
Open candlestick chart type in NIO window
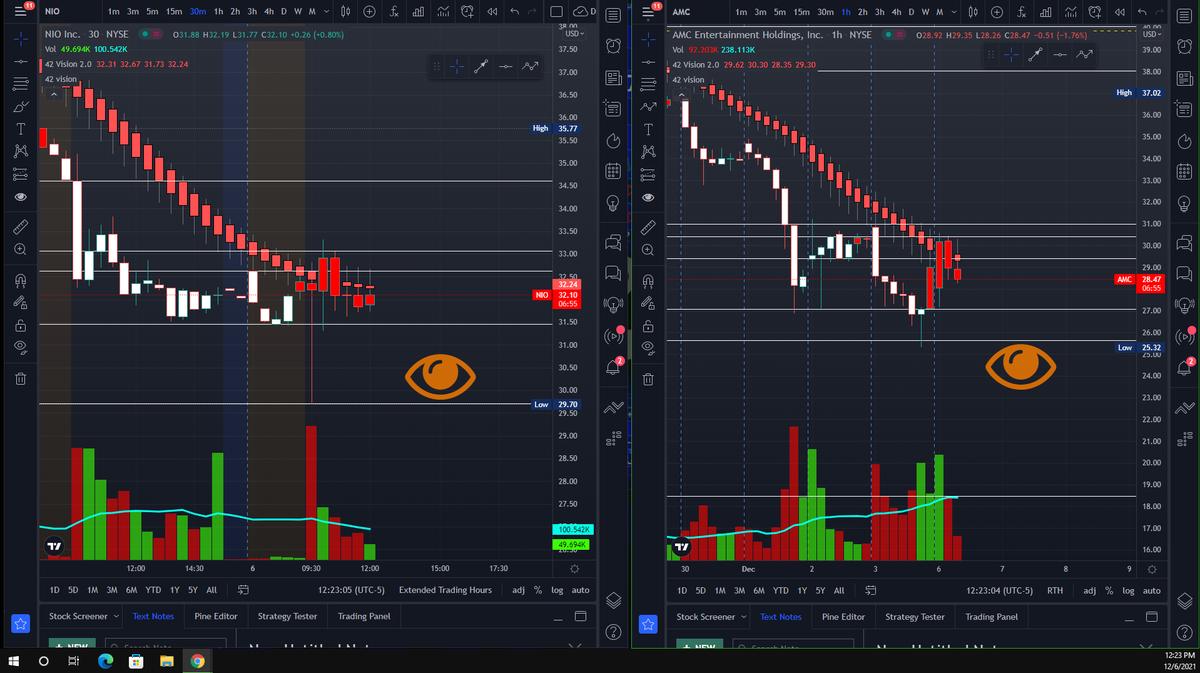(x=345, y=11)
